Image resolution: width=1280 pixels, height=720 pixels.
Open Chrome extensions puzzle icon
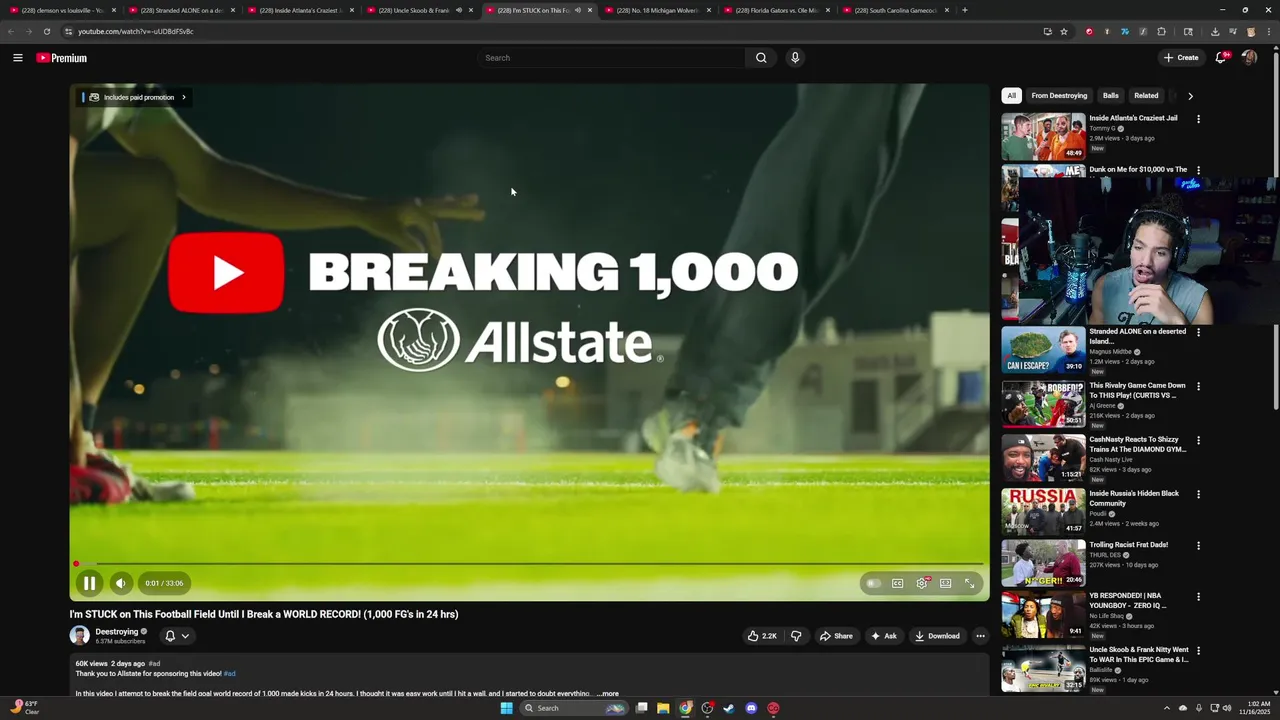point(1161,31)
